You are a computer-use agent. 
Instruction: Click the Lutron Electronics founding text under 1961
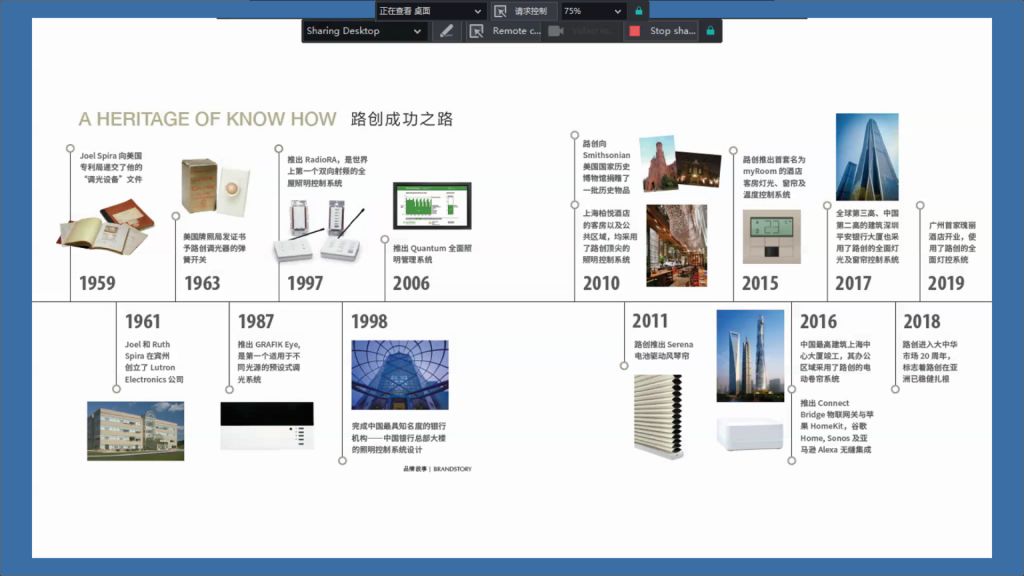click(x=154, y=362)
